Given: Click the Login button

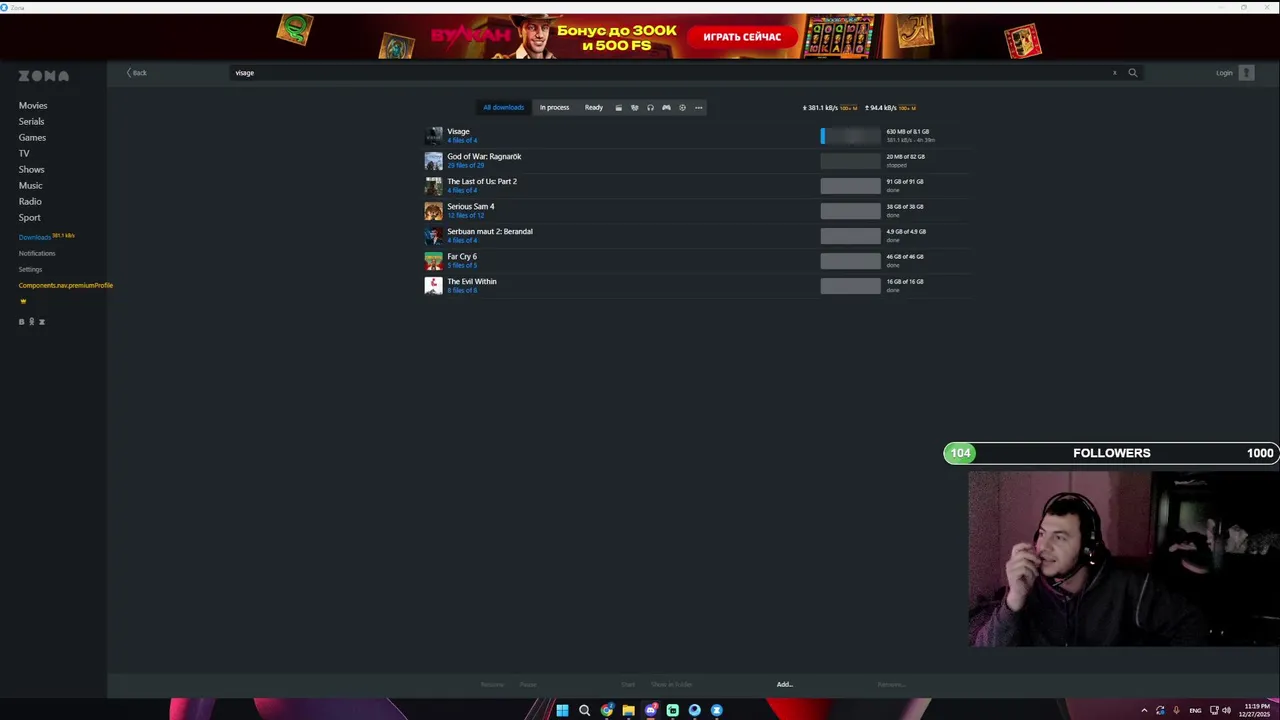Looking at the screenshot, I should (x=1224, y=72).
